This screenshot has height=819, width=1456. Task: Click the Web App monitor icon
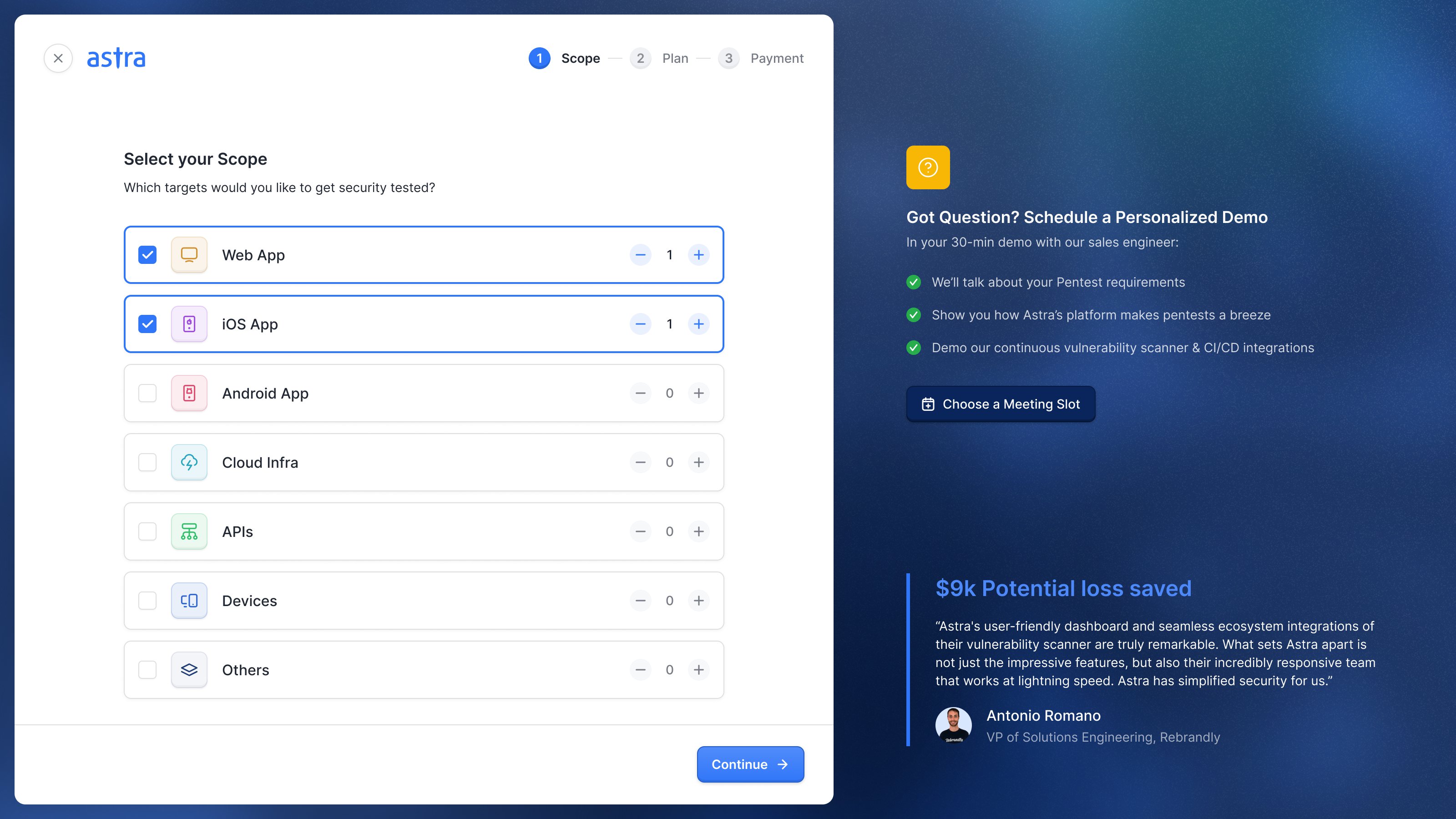point(189,255)
